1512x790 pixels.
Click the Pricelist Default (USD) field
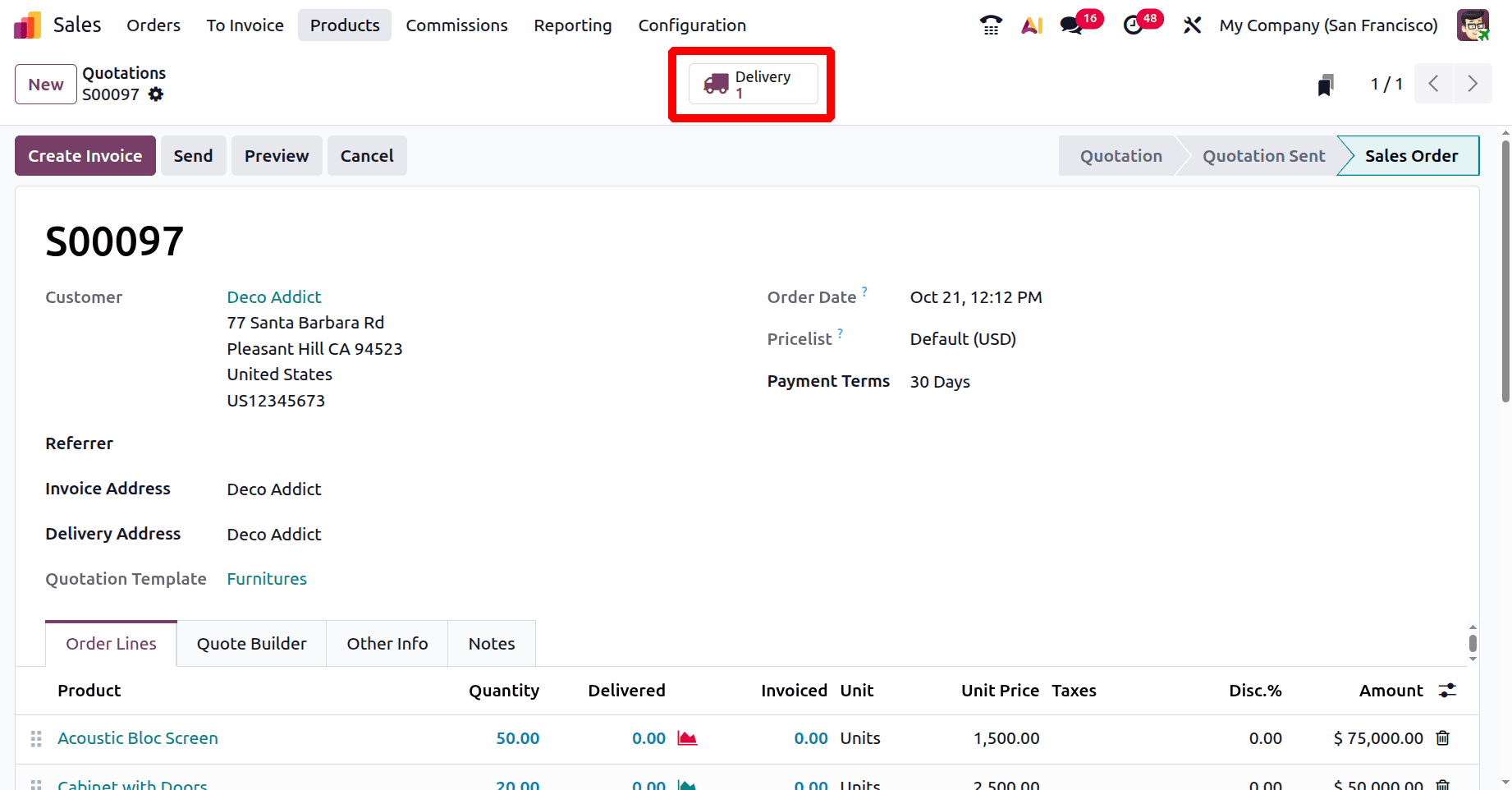[963, 339]
